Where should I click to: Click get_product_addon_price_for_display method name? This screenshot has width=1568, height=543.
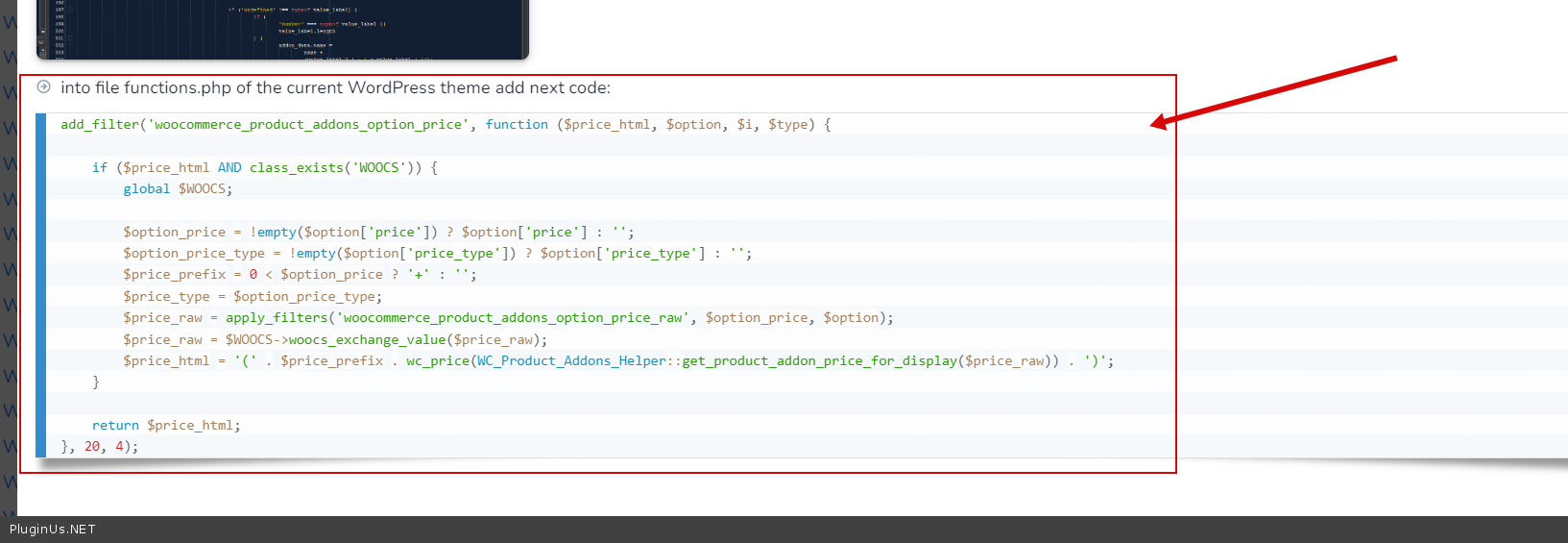[x=819, y=361]
